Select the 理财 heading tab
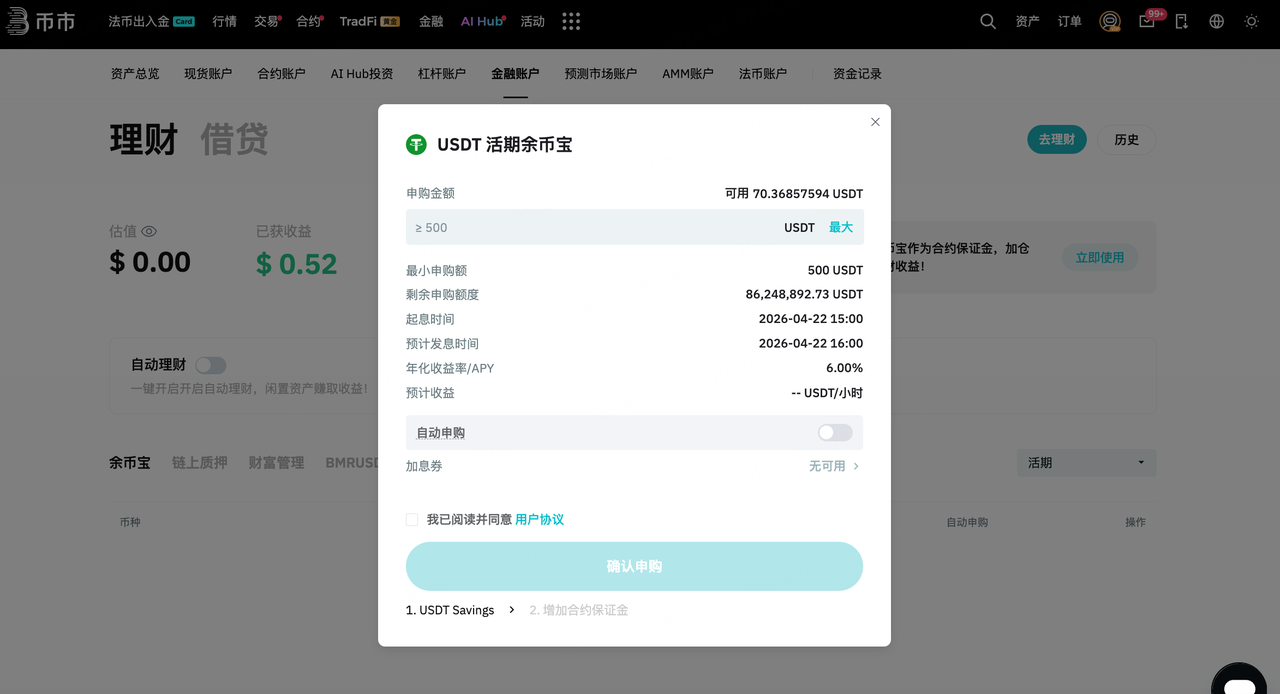 point(143,140)
